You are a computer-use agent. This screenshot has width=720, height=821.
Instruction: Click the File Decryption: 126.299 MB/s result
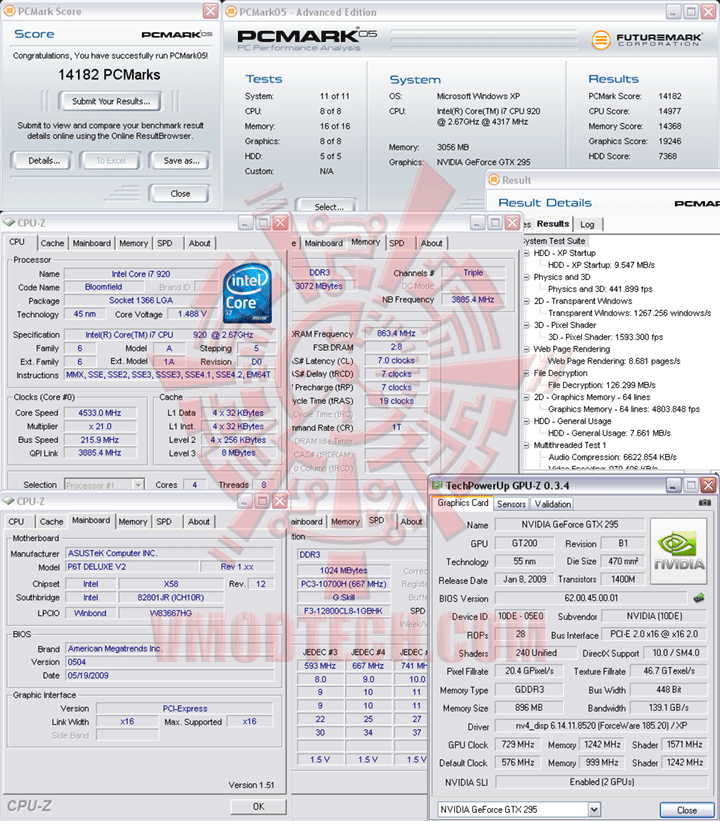click(x=601, y=385)
